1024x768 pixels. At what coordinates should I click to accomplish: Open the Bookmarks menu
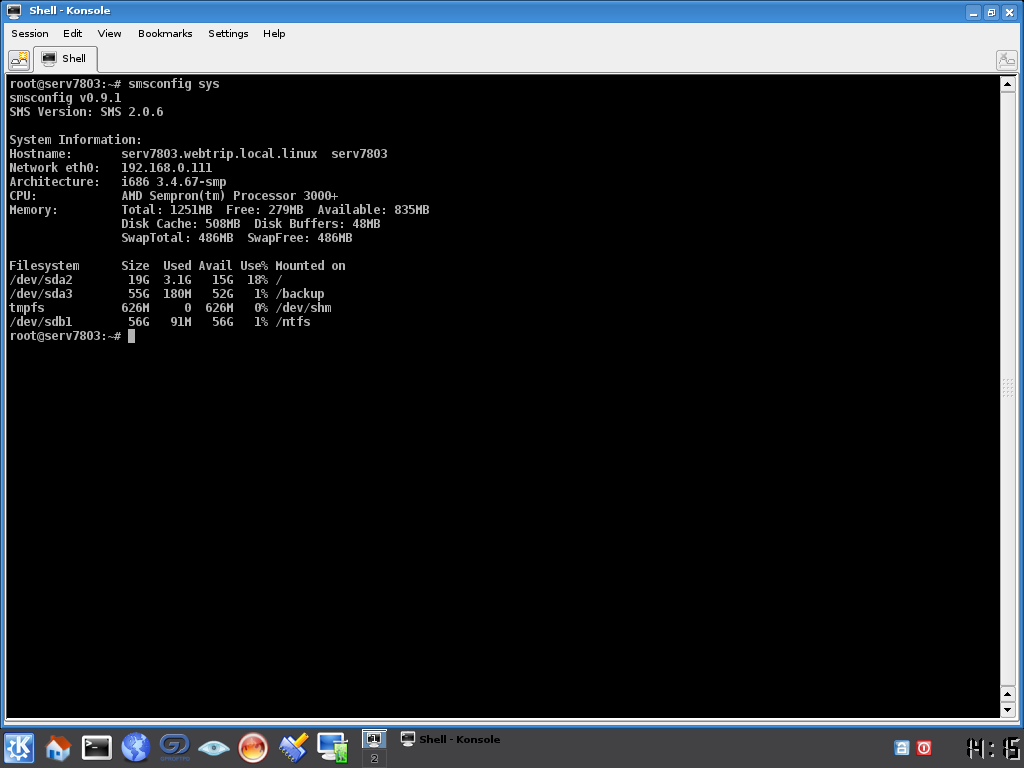coord(165,33)
